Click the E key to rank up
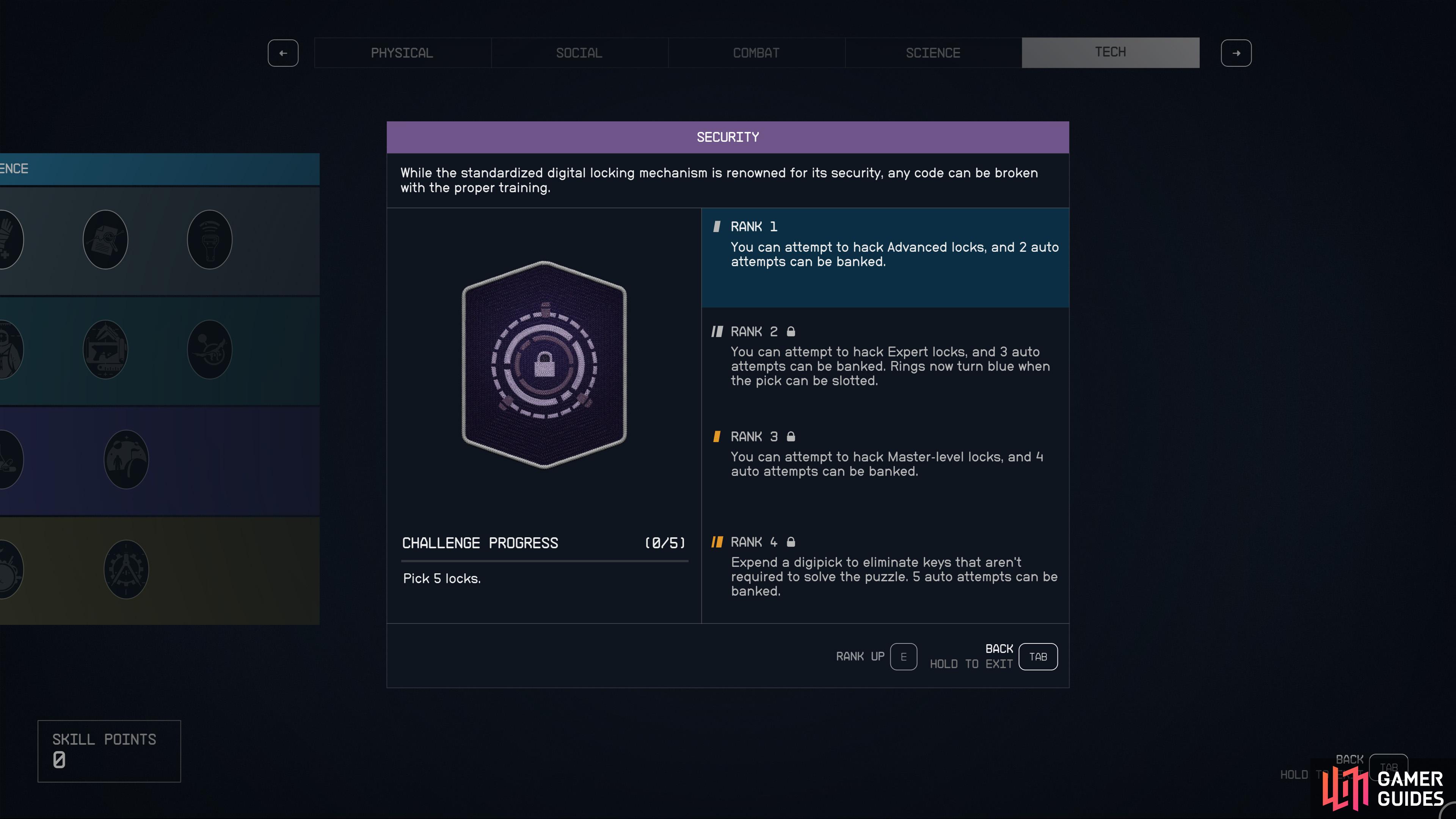Viewport: 1456px width, 819px height. tap(904, 657)
